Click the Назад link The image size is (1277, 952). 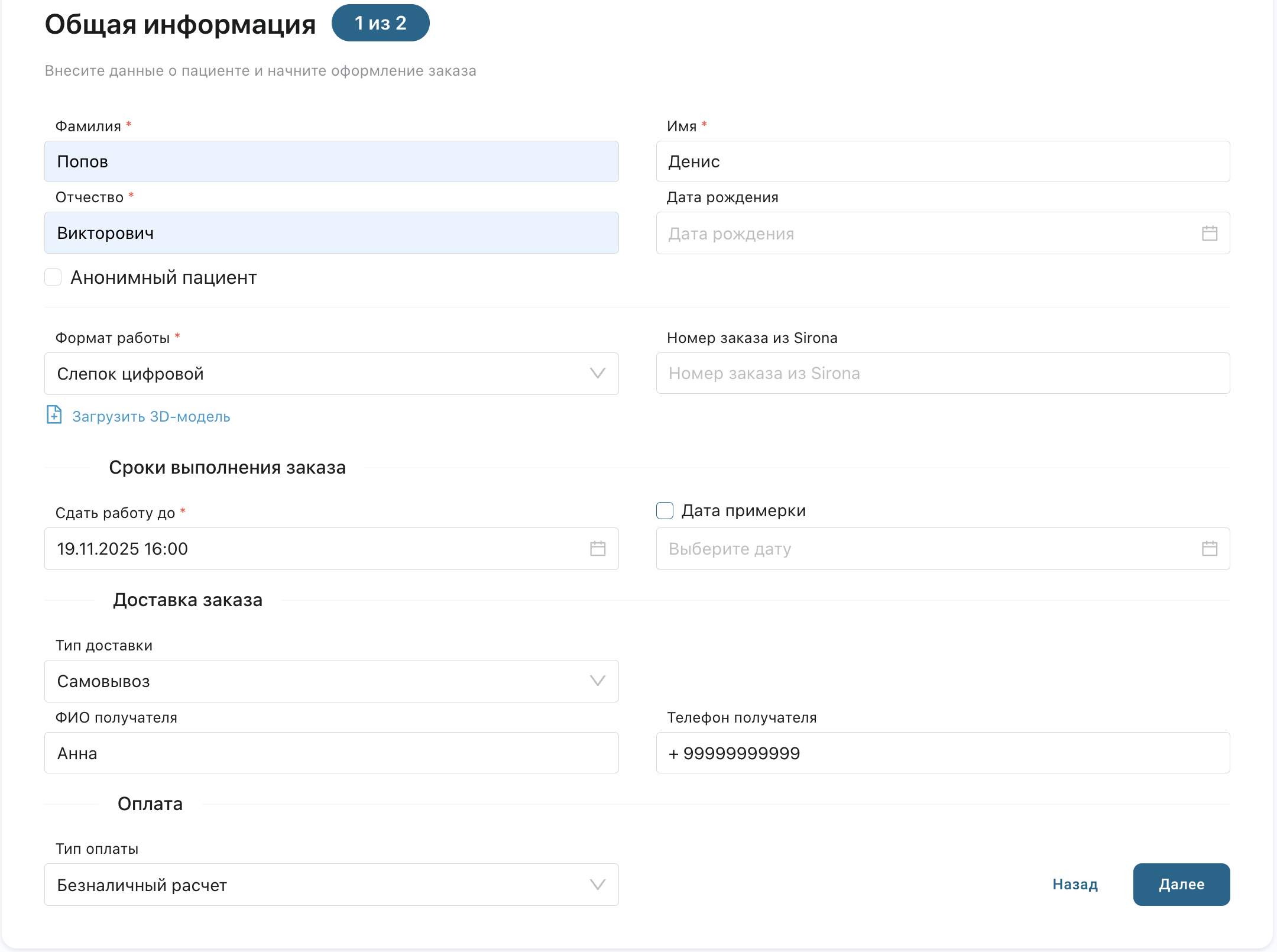point(1075,885)
